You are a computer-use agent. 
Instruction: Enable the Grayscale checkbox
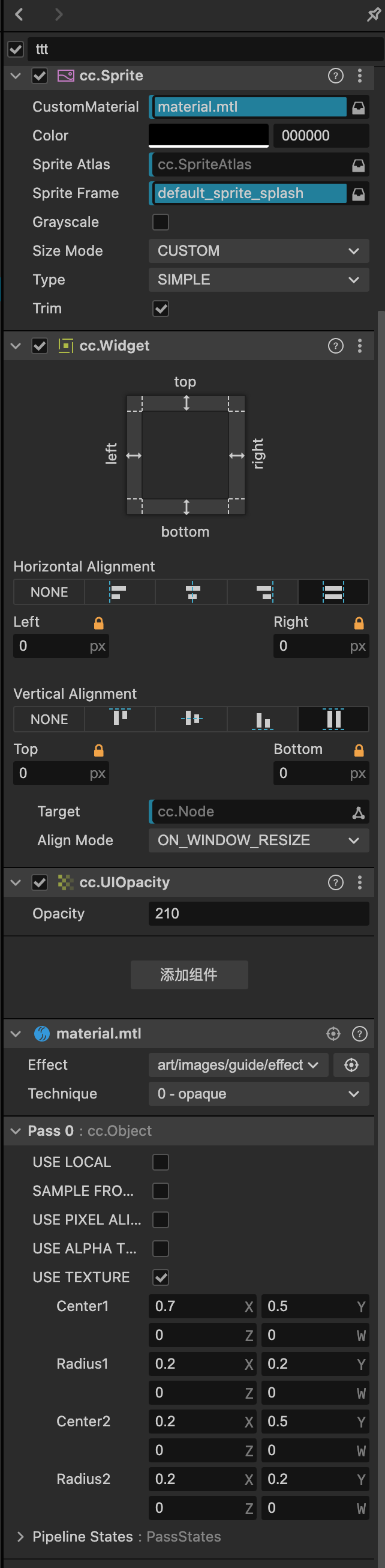pos(161,222)
